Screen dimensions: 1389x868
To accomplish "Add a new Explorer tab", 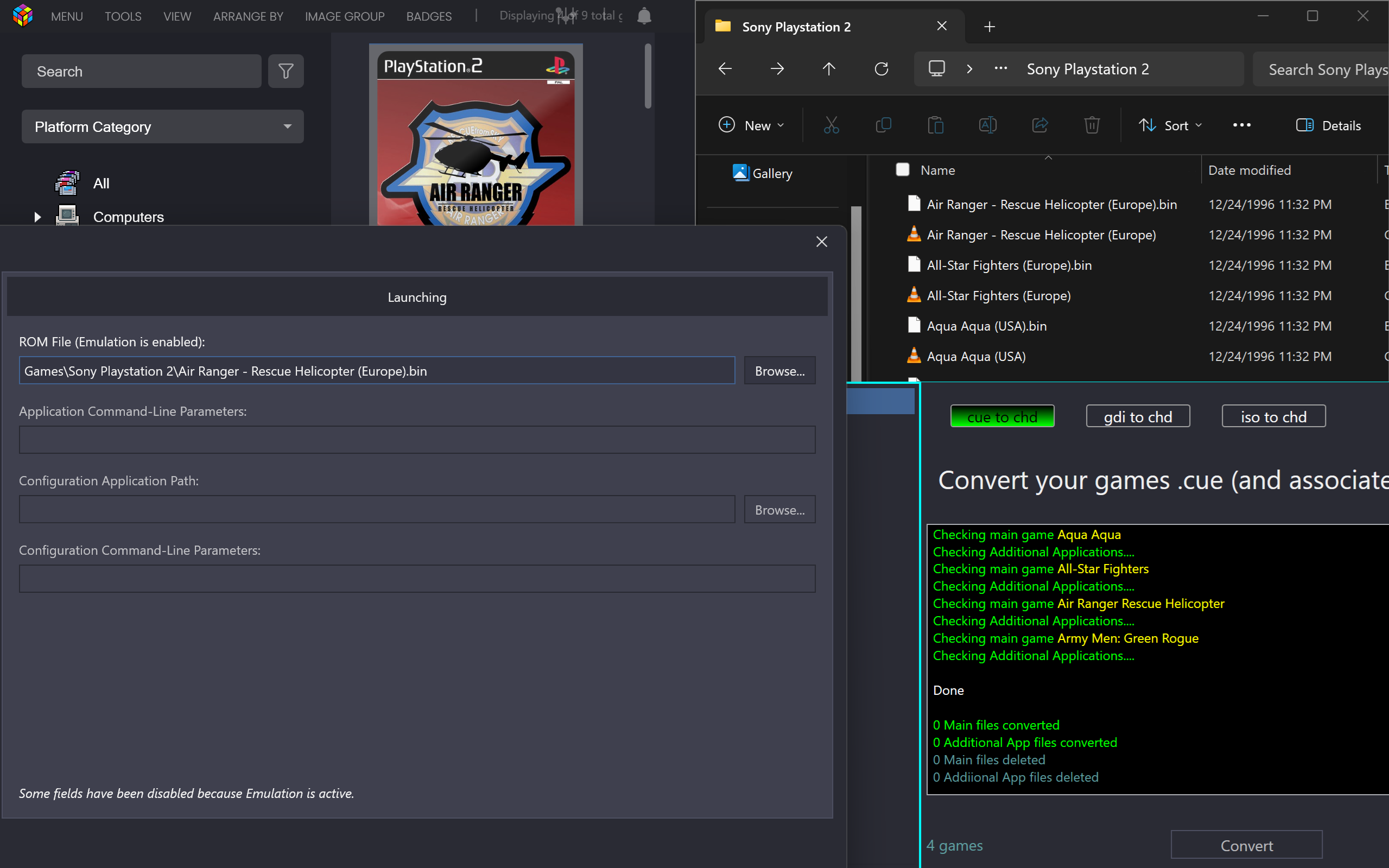I will coord(989,27).
